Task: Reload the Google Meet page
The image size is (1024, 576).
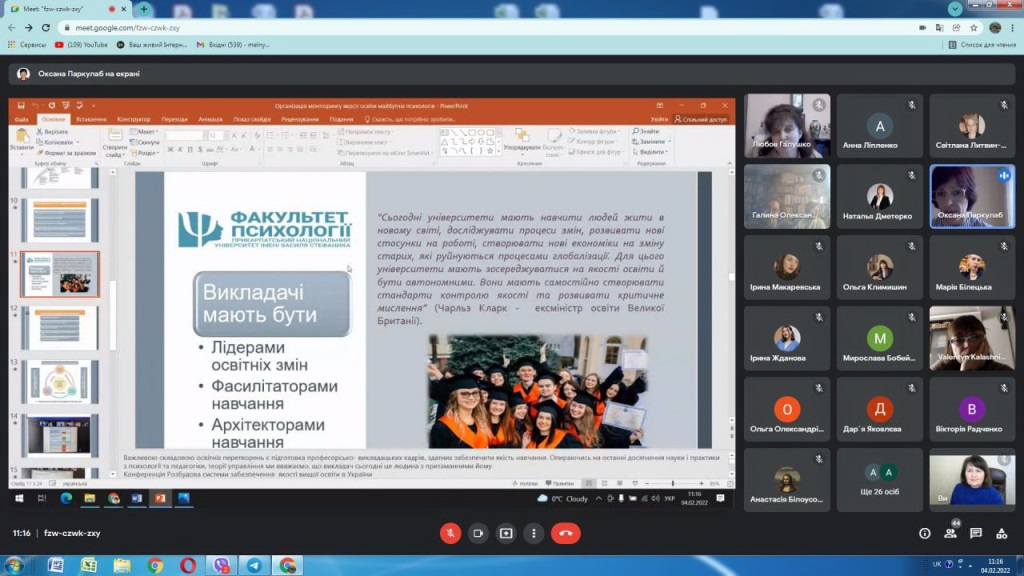Action: pos(46,28)
